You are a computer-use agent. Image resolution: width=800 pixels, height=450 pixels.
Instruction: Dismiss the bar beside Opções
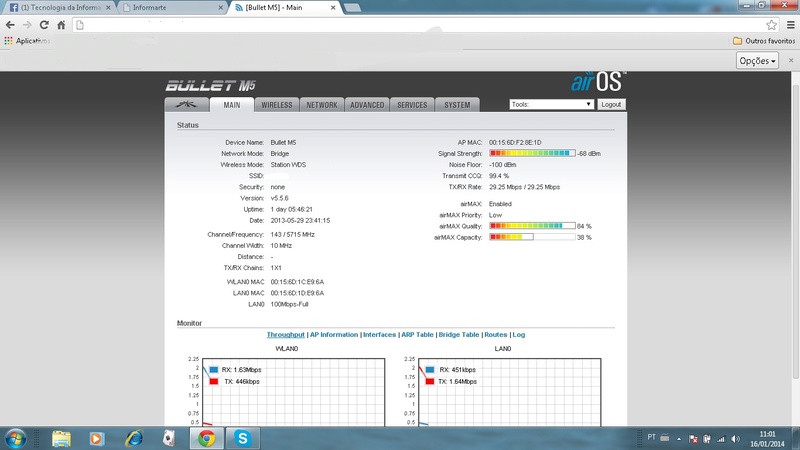(791, 60)
